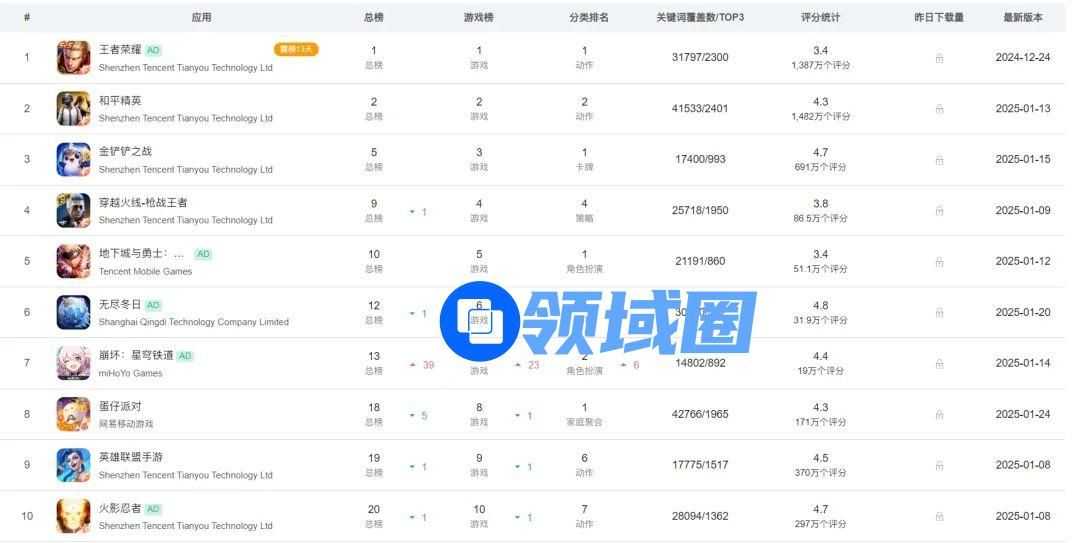The height and width of the screenshot is (543, 1080).
Task: Click the 蛋仔派对 app icon
Action: click(x=73, y=414)
